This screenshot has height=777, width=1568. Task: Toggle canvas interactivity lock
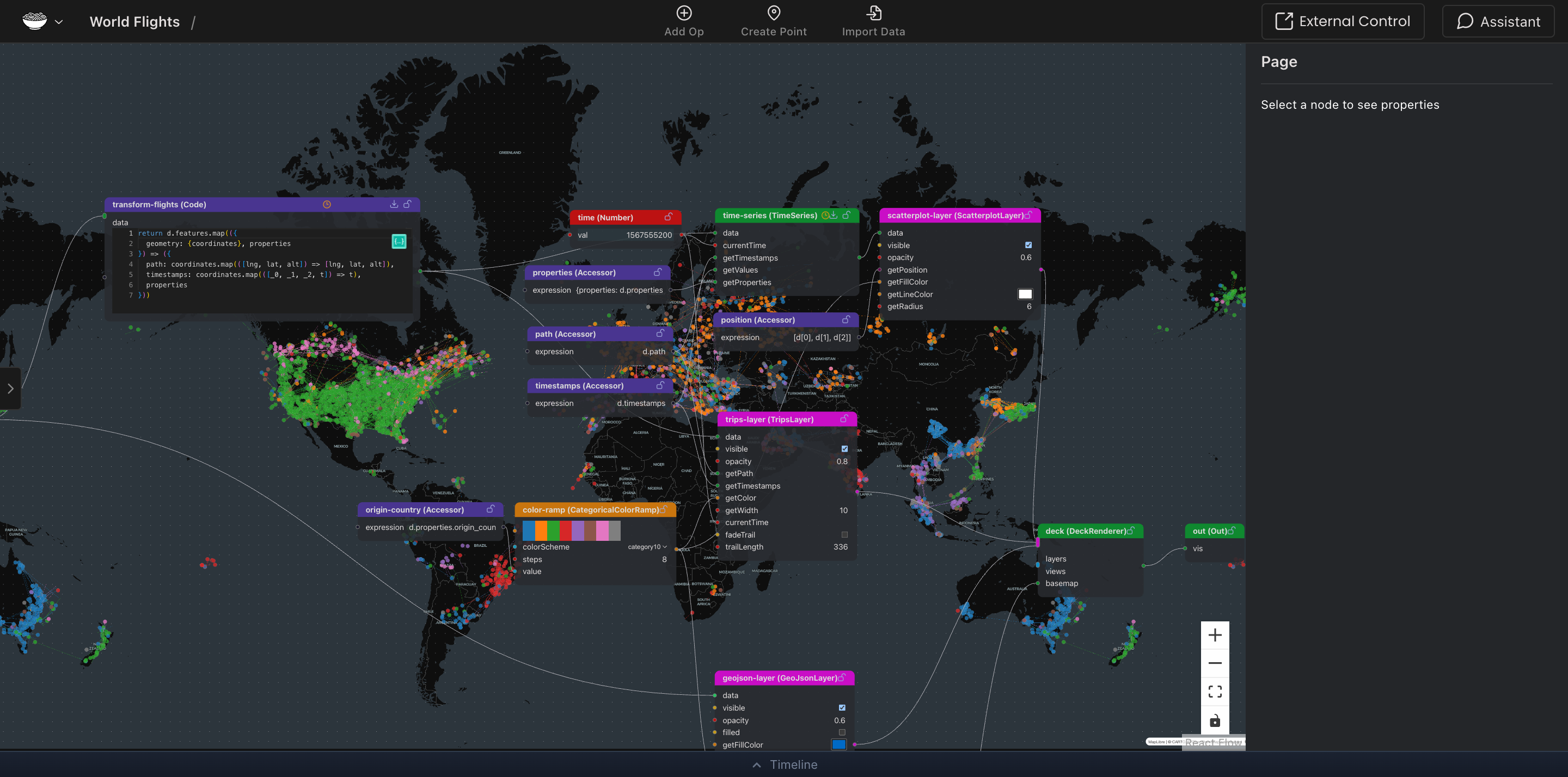point(1215,720)
